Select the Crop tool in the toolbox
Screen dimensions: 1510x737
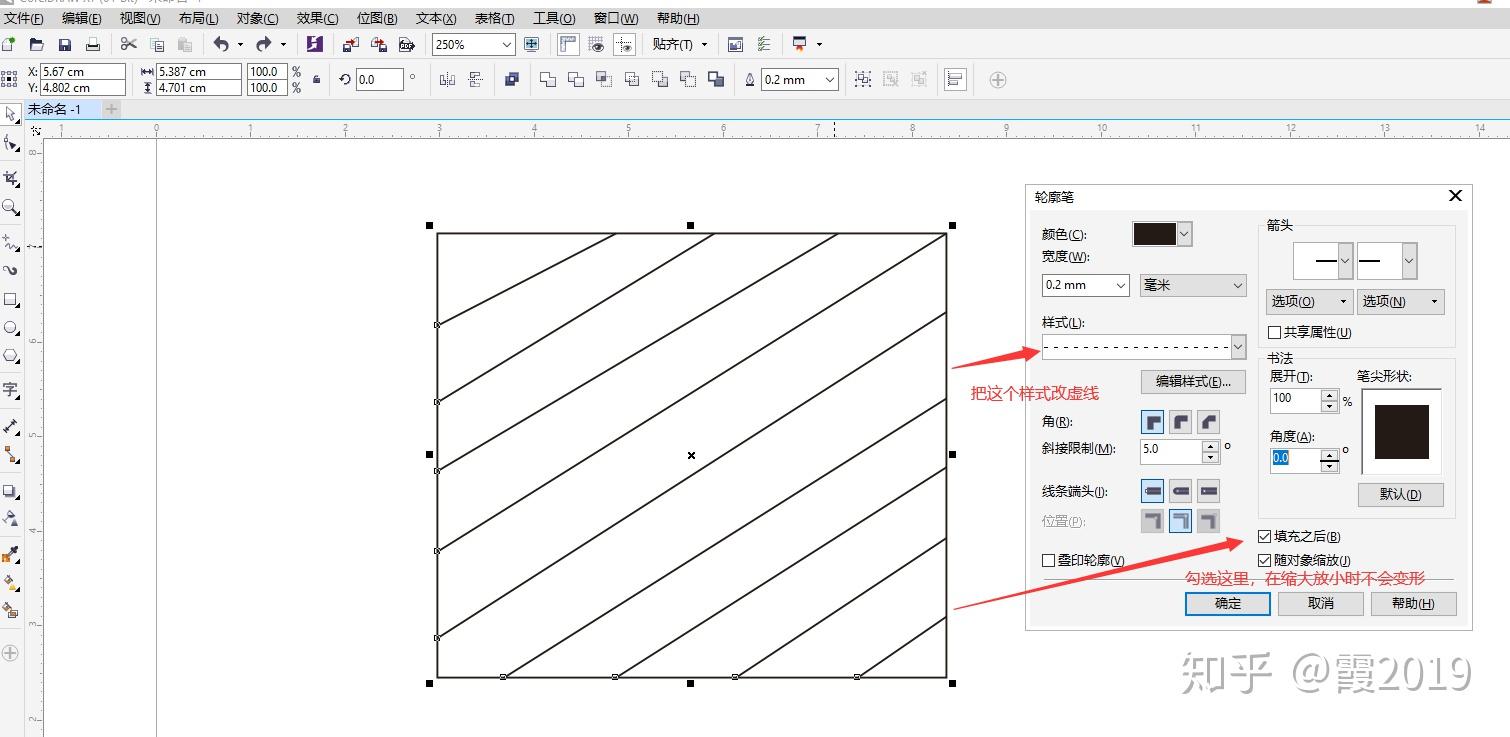tap(11, 178)
